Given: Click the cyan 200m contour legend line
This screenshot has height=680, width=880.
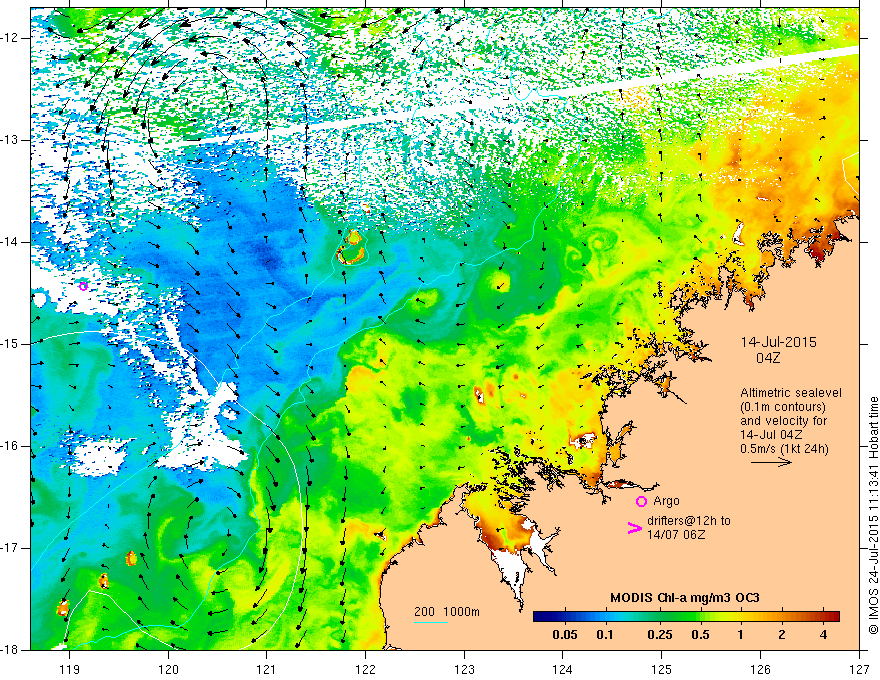Looking at the screenshot, I should click(431, 622).
